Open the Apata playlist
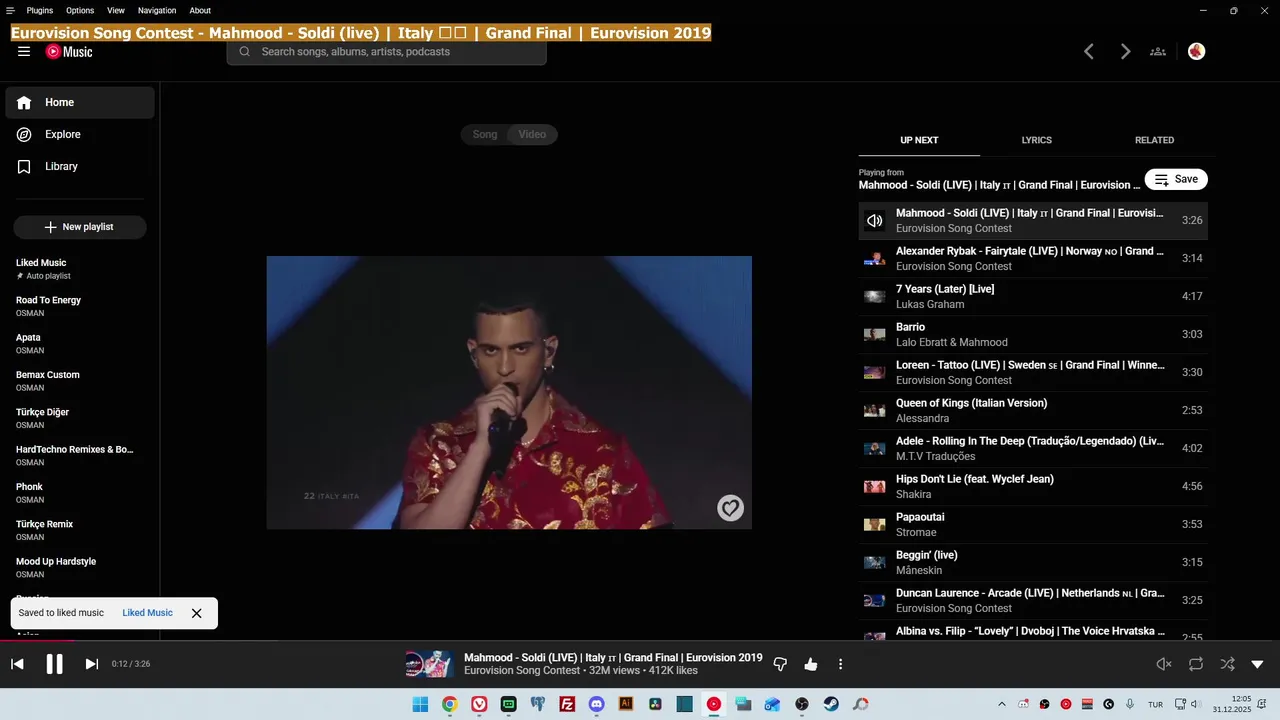Image resolution: width=1280 pixels, height=720 pixels. click(x=80, y=343)
